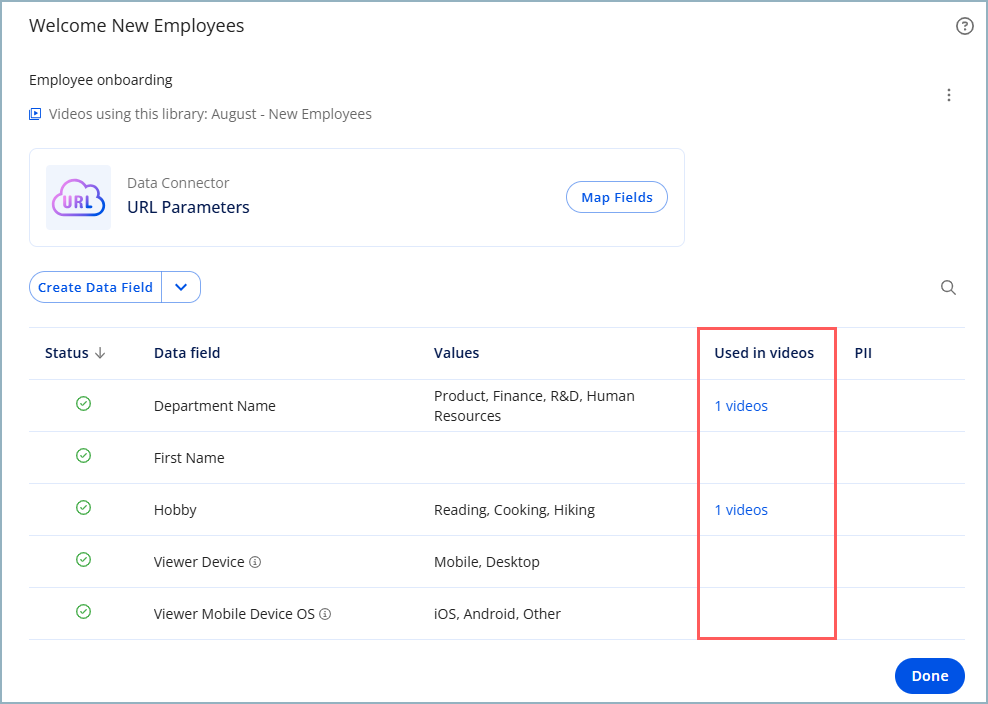The height and width of the screenshot is (704, 988).
Task: Click the Used in videos column header
Action: [x=764, y=353]
